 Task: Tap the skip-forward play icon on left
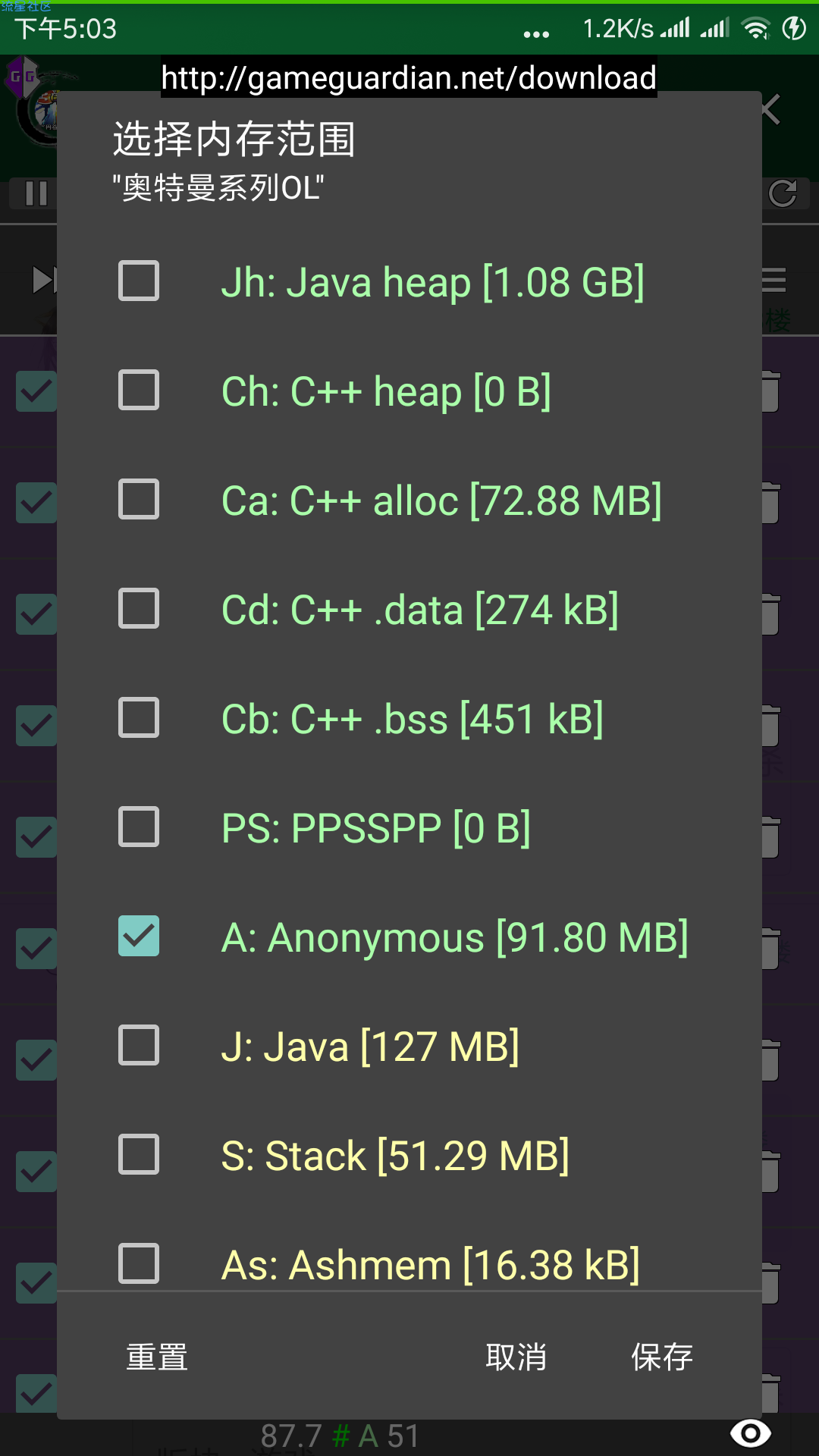click(x=44, y=280)
